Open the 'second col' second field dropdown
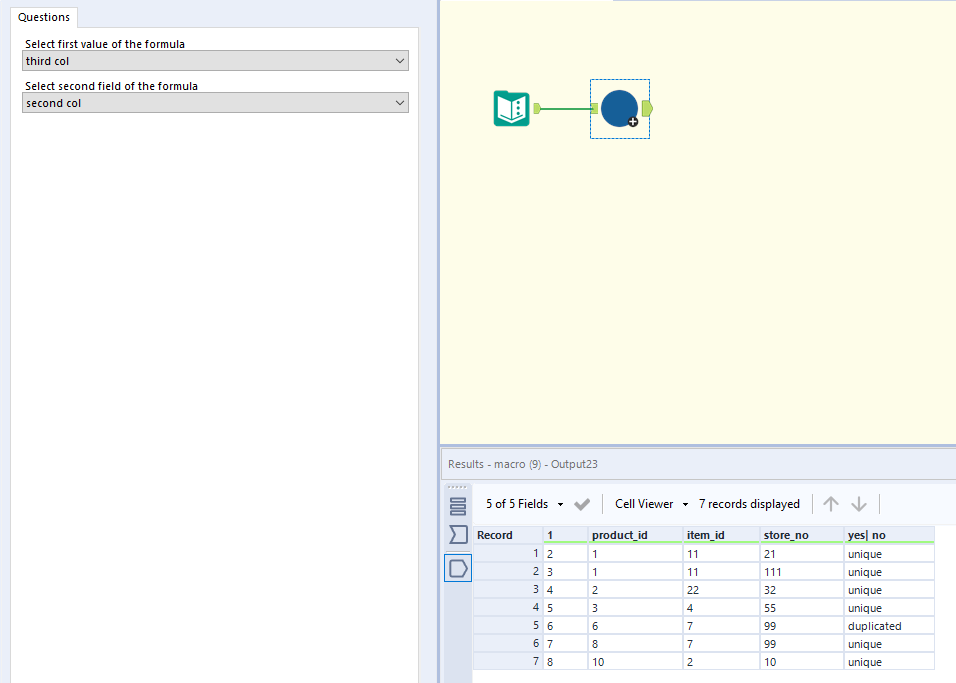This screenshot has width=956, height=683. tap(215, 102)
